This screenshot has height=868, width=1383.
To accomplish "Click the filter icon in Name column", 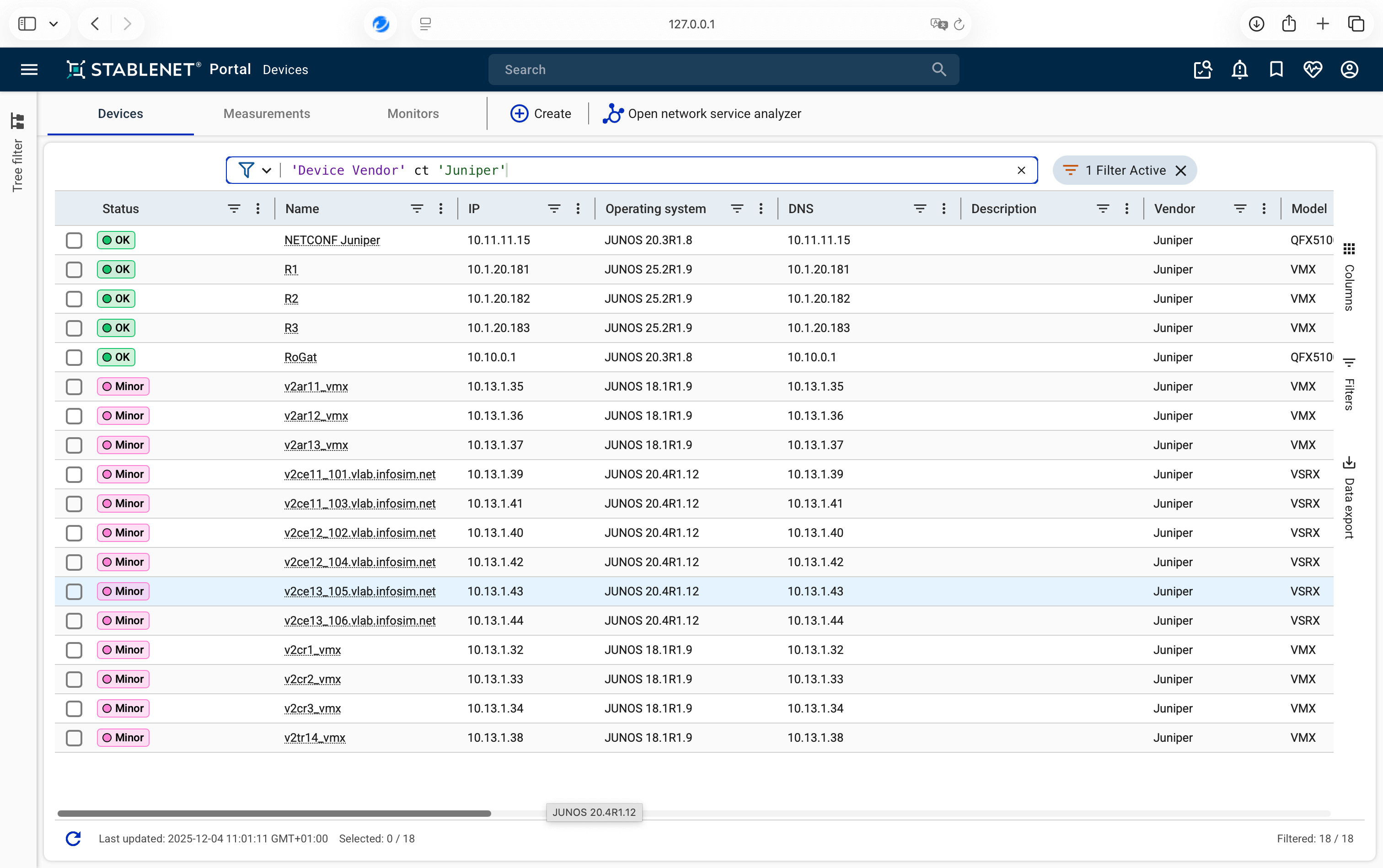I will click(x=417, y=209).
